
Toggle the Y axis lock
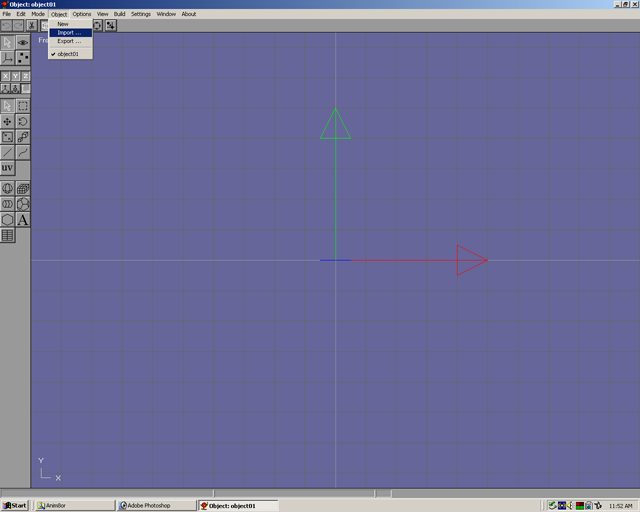click(x=15, y=76)
